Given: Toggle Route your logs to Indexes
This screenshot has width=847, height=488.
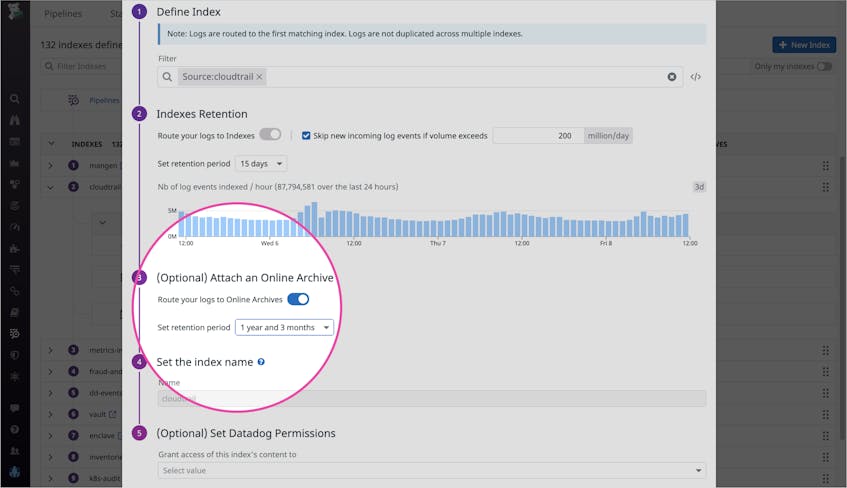Looking at the screenshot, I should 270,135.
